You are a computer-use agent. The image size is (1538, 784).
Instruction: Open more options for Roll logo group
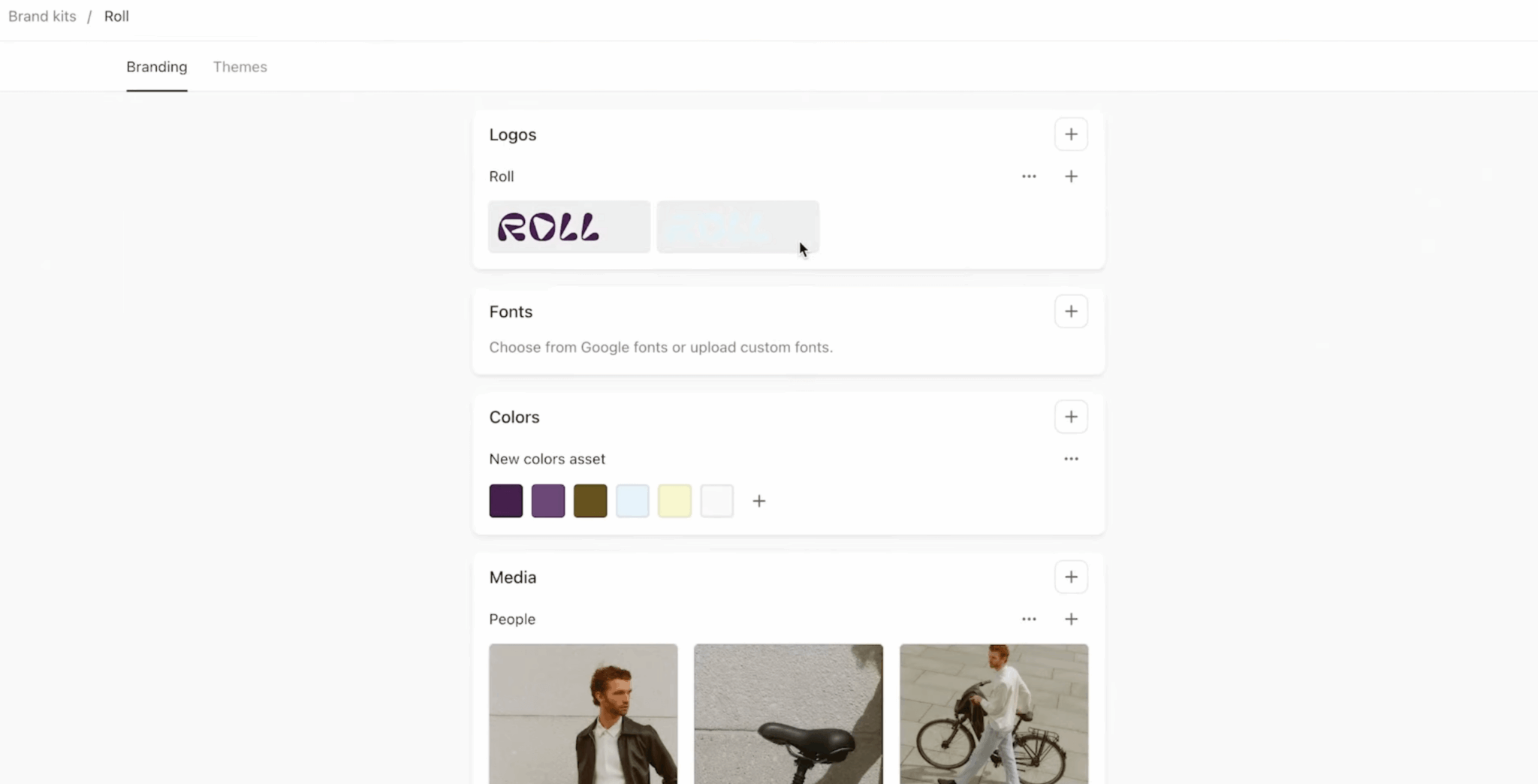pos(1029,176)
